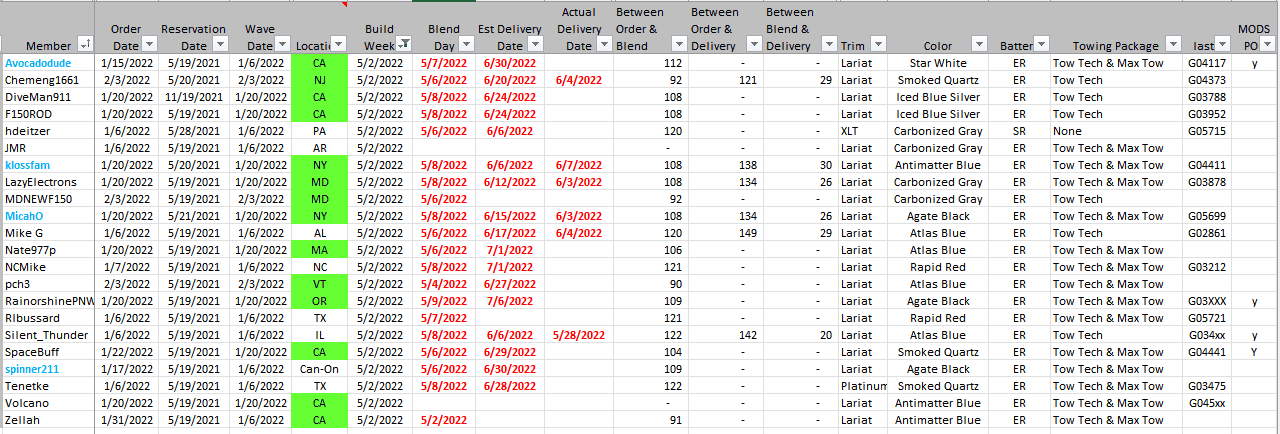Open the Trim column filter button
The width and height of the screenshot is (1280, 434).
[x=877, y=45]
